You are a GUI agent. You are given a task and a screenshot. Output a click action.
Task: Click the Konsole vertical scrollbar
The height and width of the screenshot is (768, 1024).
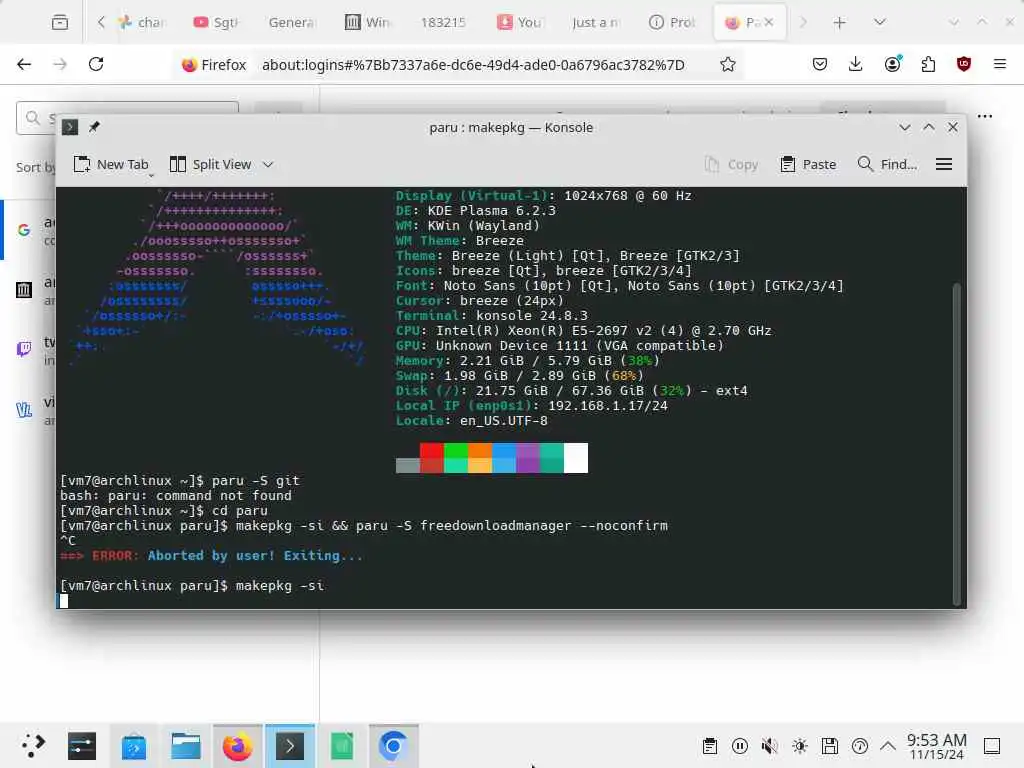[957, 444]
